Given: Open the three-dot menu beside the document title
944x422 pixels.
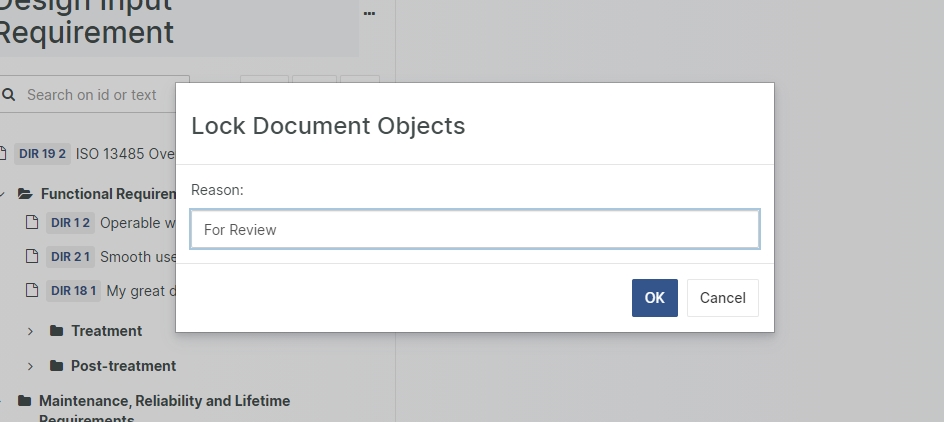Looking at the screenshot, I should (369, 14).
